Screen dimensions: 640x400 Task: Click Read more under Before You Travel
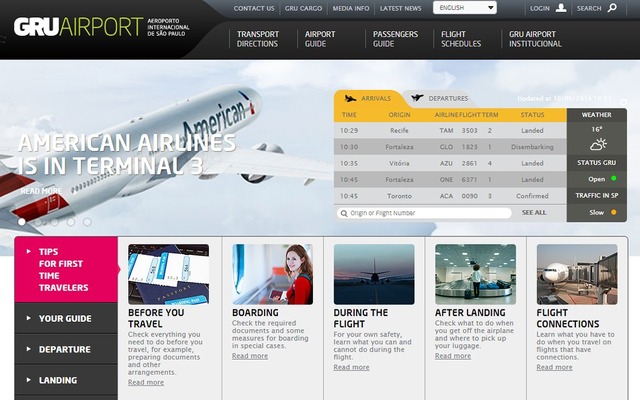146,382
